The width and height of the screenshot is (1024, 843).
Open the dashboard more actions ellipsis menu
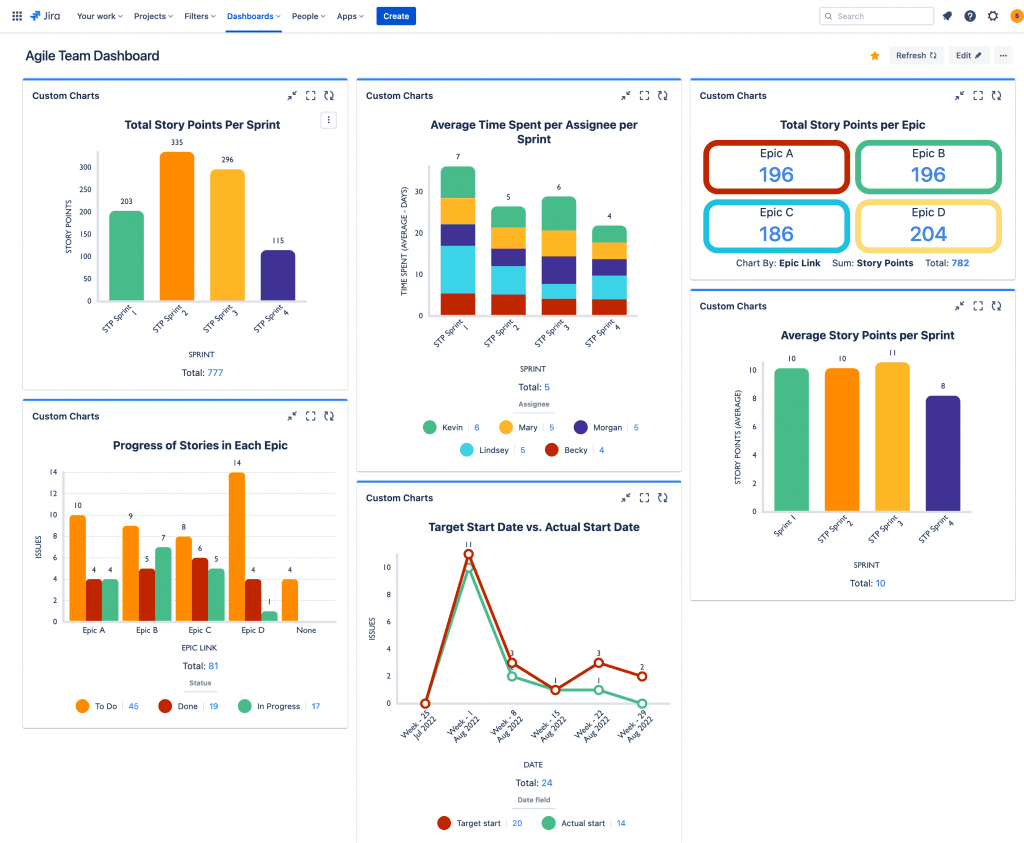1003,56
